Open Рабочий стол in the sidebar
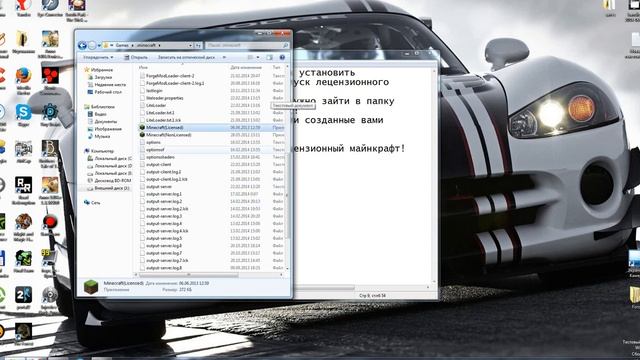 pyautogui.click(x=104, y=92)
